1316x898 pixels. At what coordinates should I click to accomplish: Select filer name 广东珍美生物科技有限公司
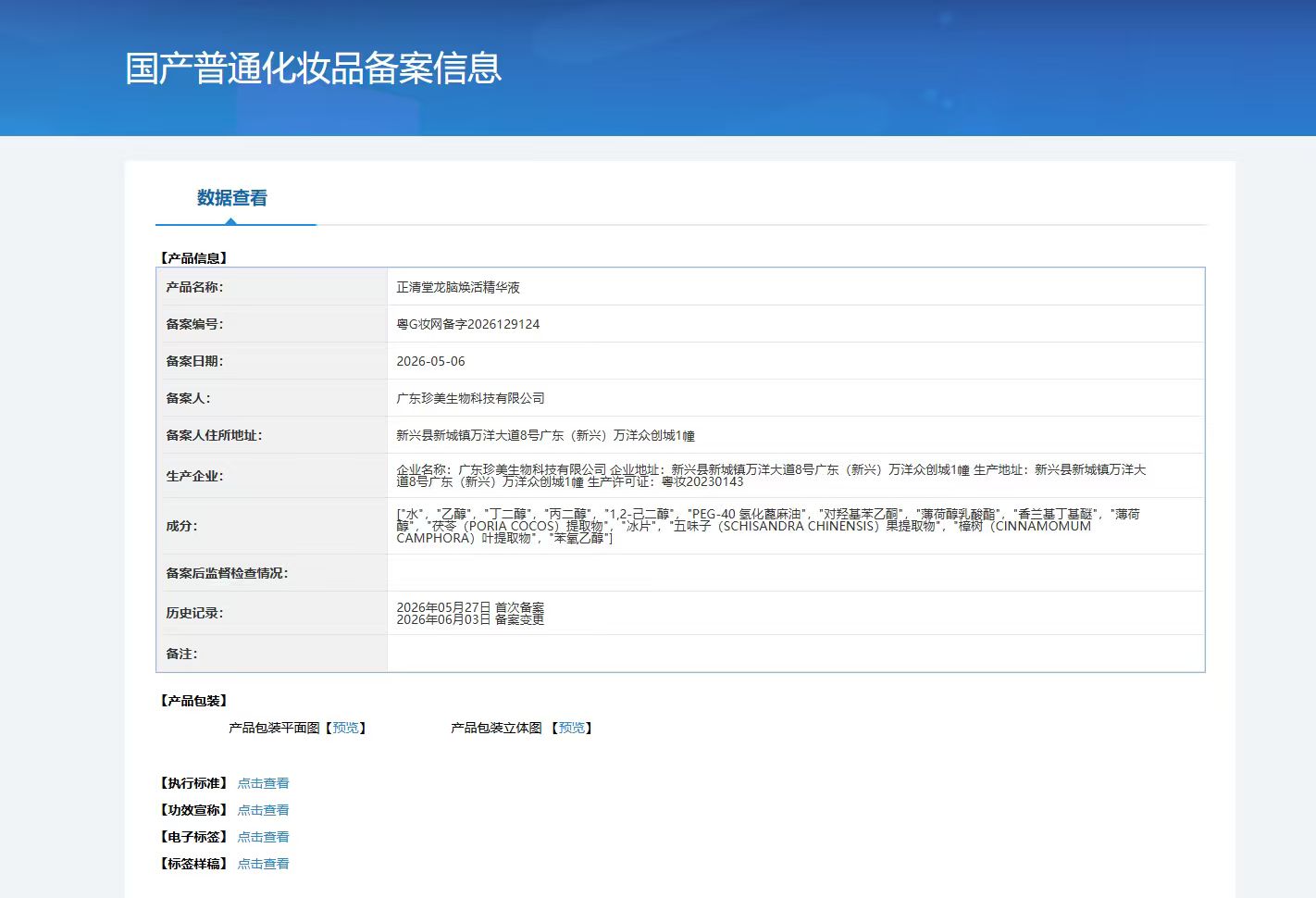pos(470,398)
